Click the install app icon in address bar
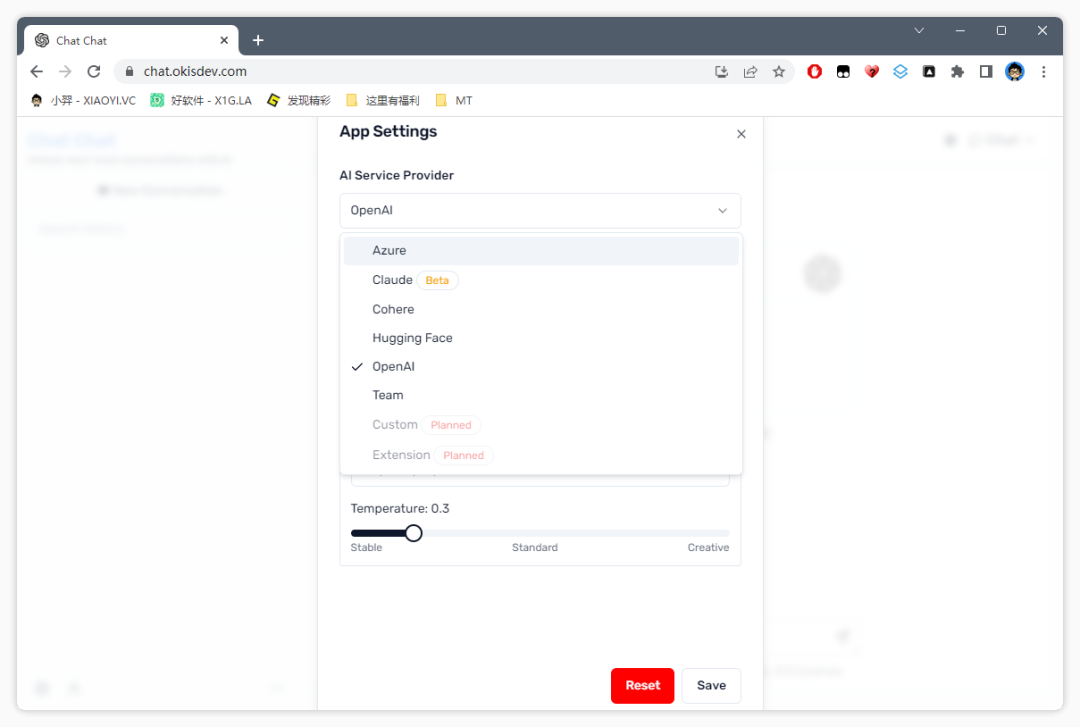Viewport: 1080px width, 727px height. point(721,72)
